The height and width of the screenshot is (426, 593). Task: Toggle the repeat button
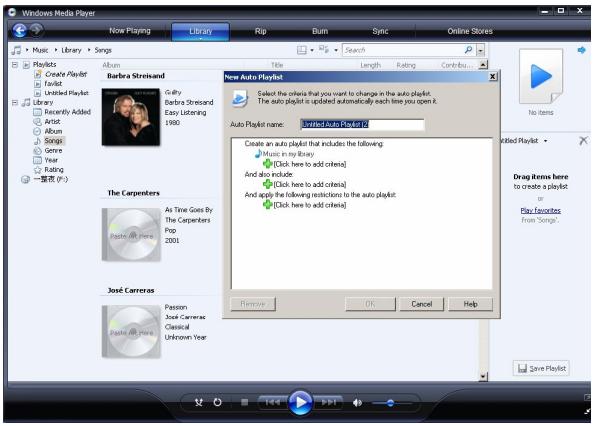click(217, 402)
